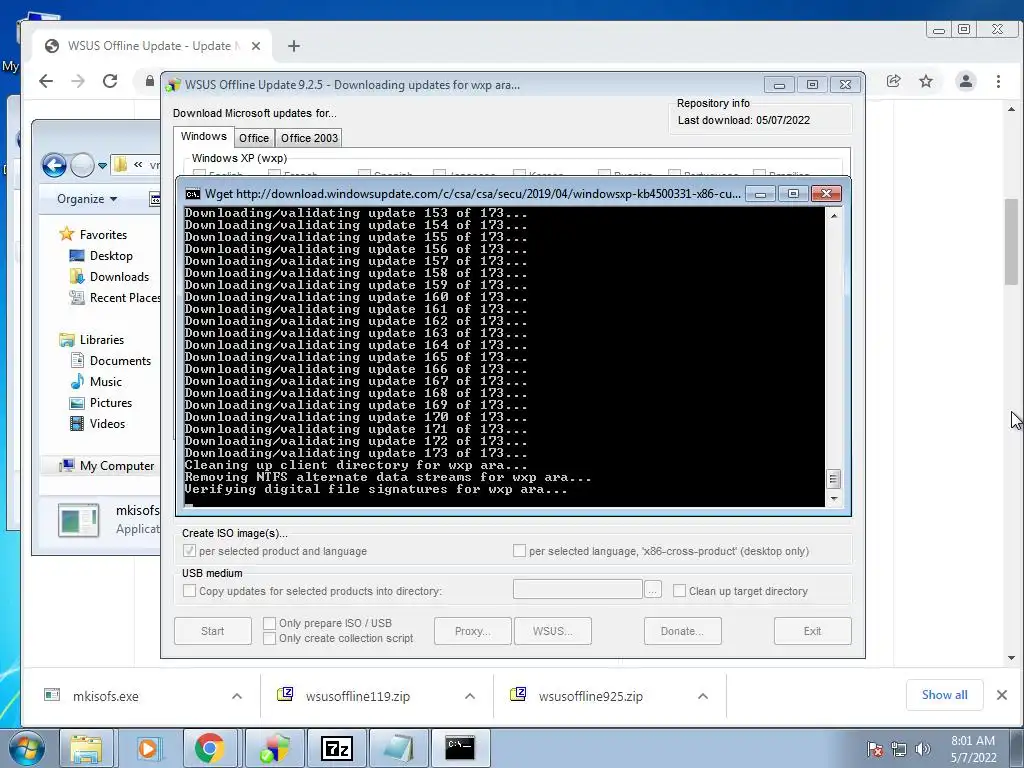Image resolution: width=1024 pixels, height=768 pixels.
Task: Toggle 'per selected product and language' checkbox
Action: [189, 551]
